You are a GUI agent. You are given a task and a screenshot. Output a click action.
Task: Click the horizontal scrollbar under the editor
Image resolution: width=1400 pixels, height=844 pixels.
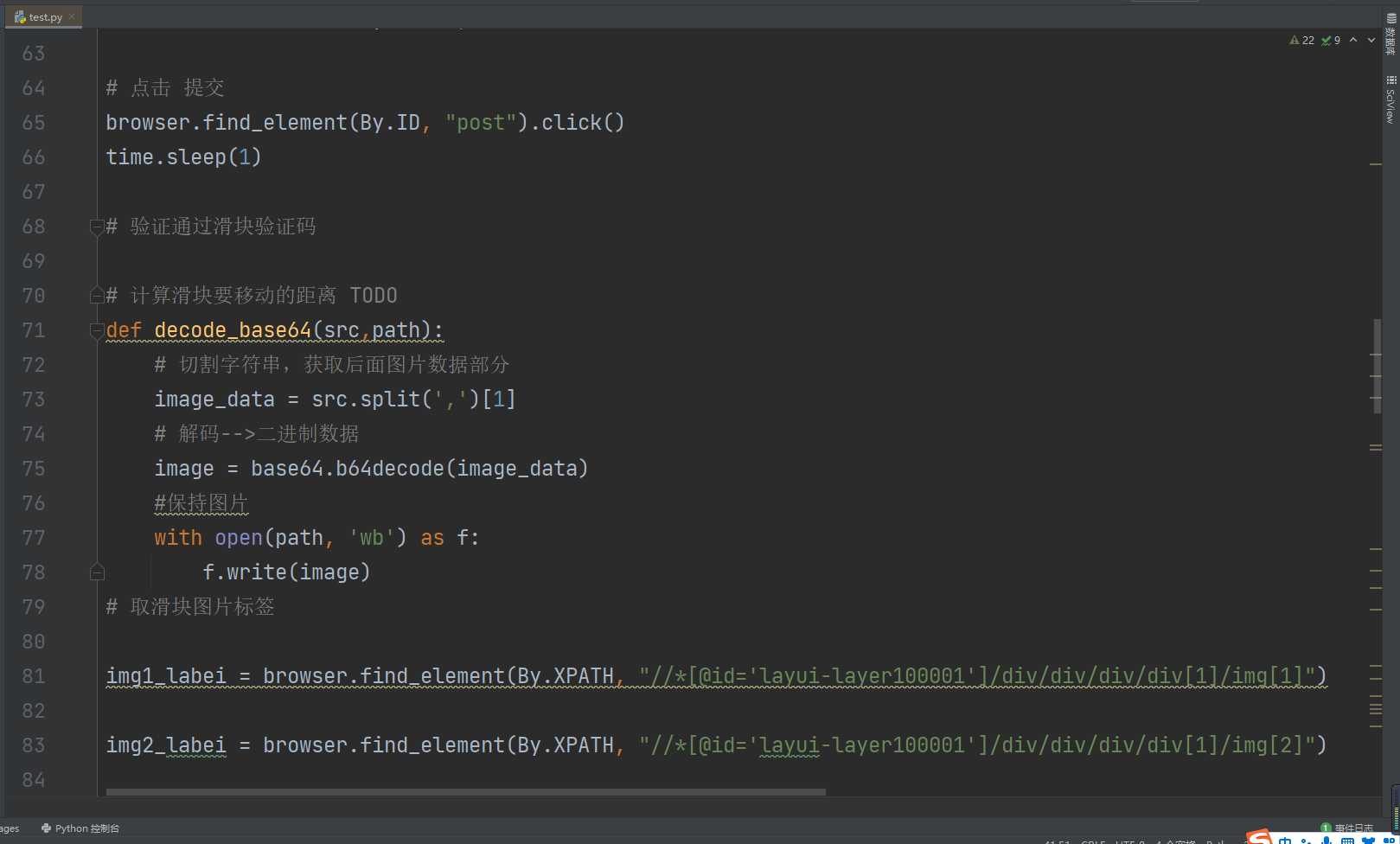coord(465,791)
